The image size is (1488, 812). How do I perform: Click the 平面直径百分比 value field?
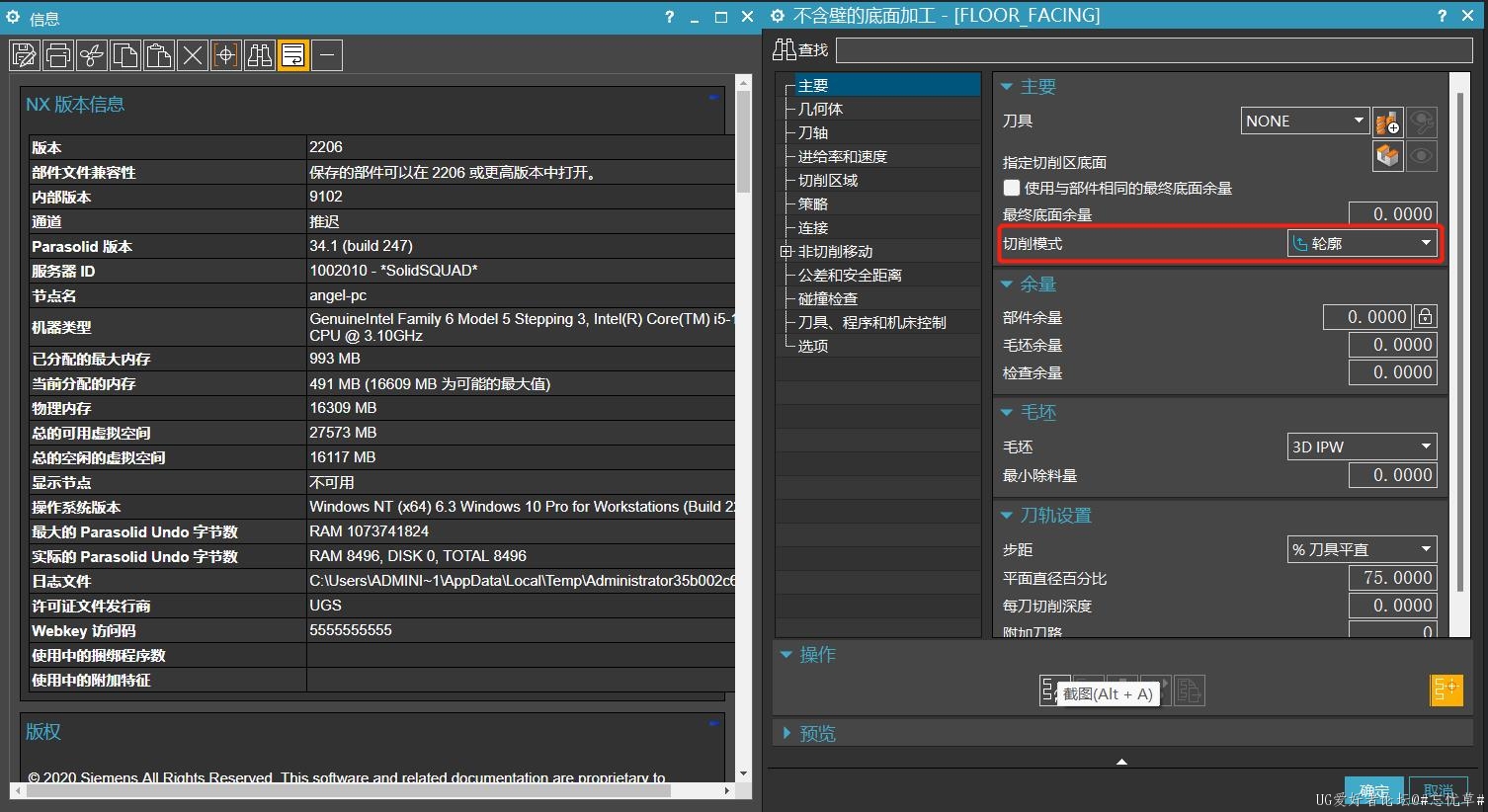click(1392, 578)
